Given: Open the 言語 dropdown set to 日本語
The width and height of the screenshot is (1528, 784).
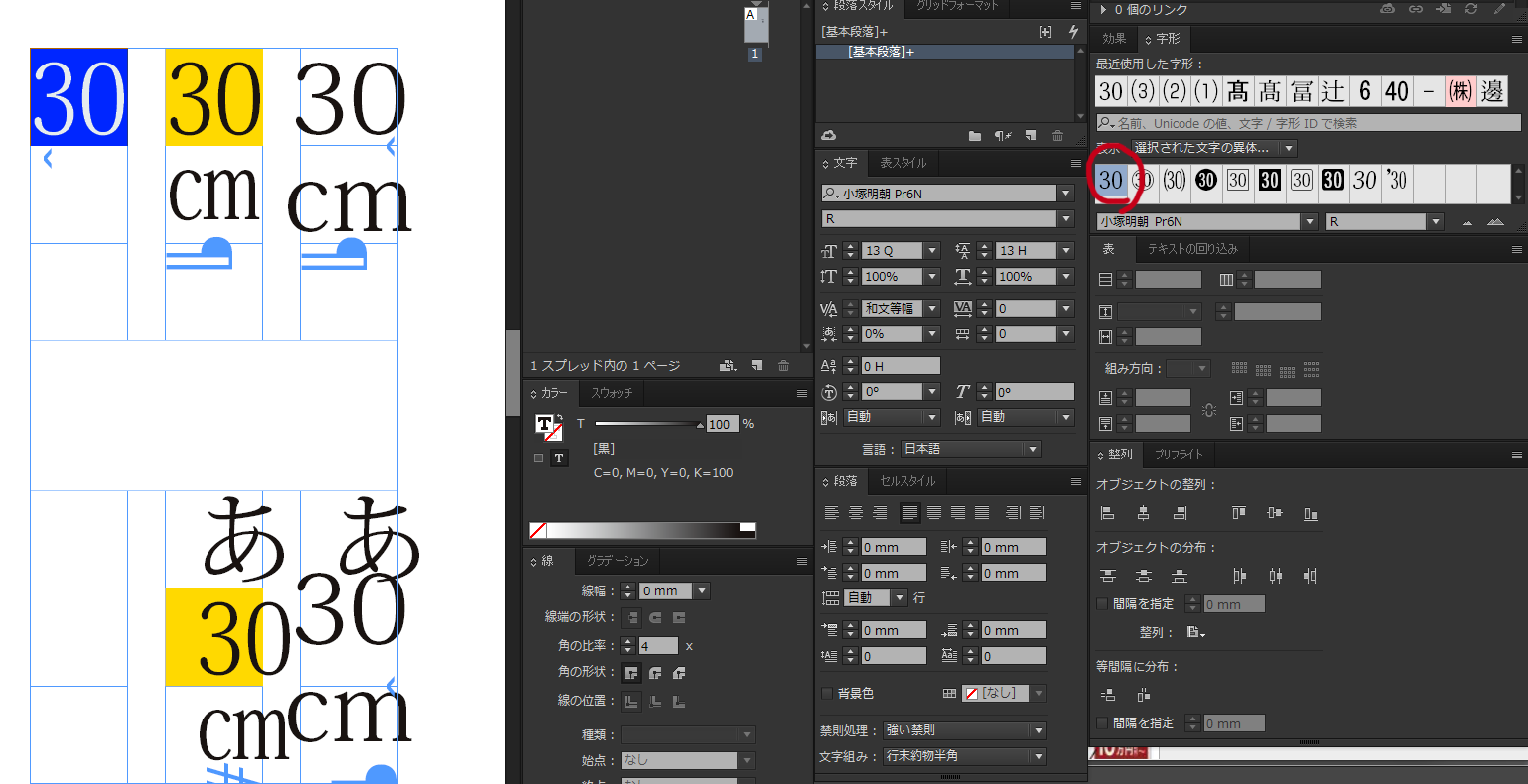Looking at the screenshot, I should (x=971, y=449).
